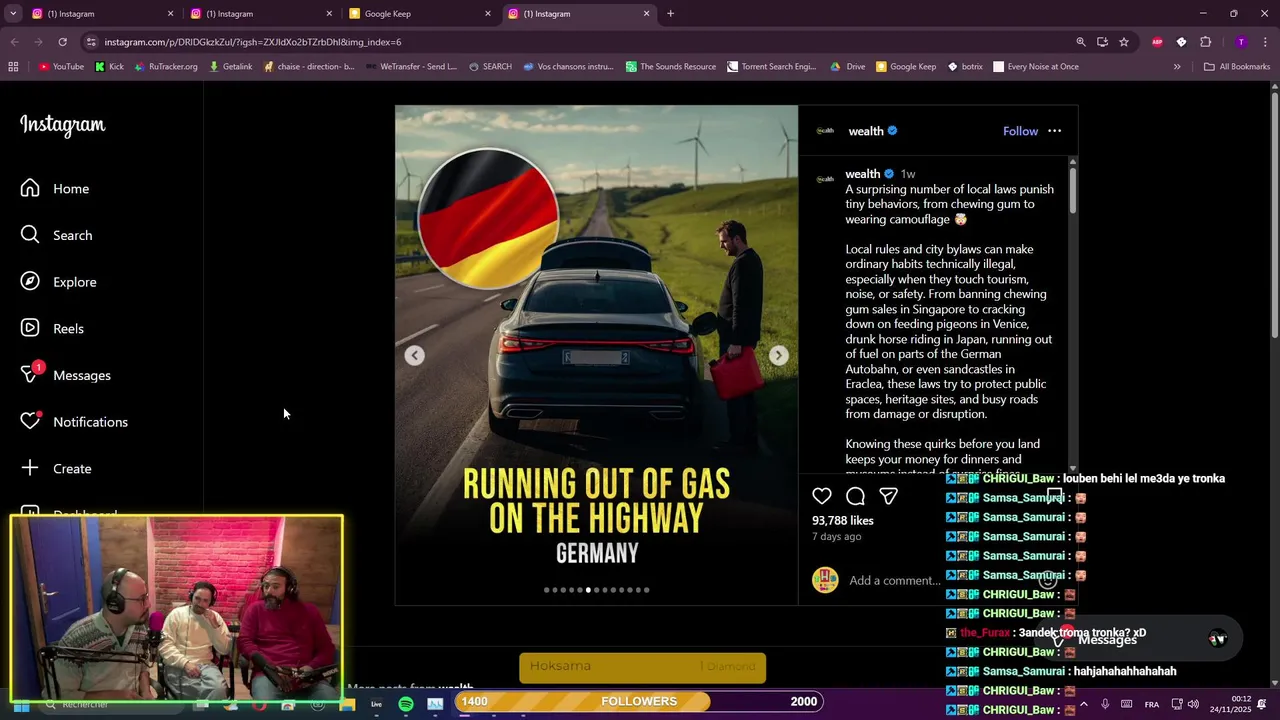The image size is (1280, 720).
Task: Open the ABP extension icon
Action: click(1158, 42)
